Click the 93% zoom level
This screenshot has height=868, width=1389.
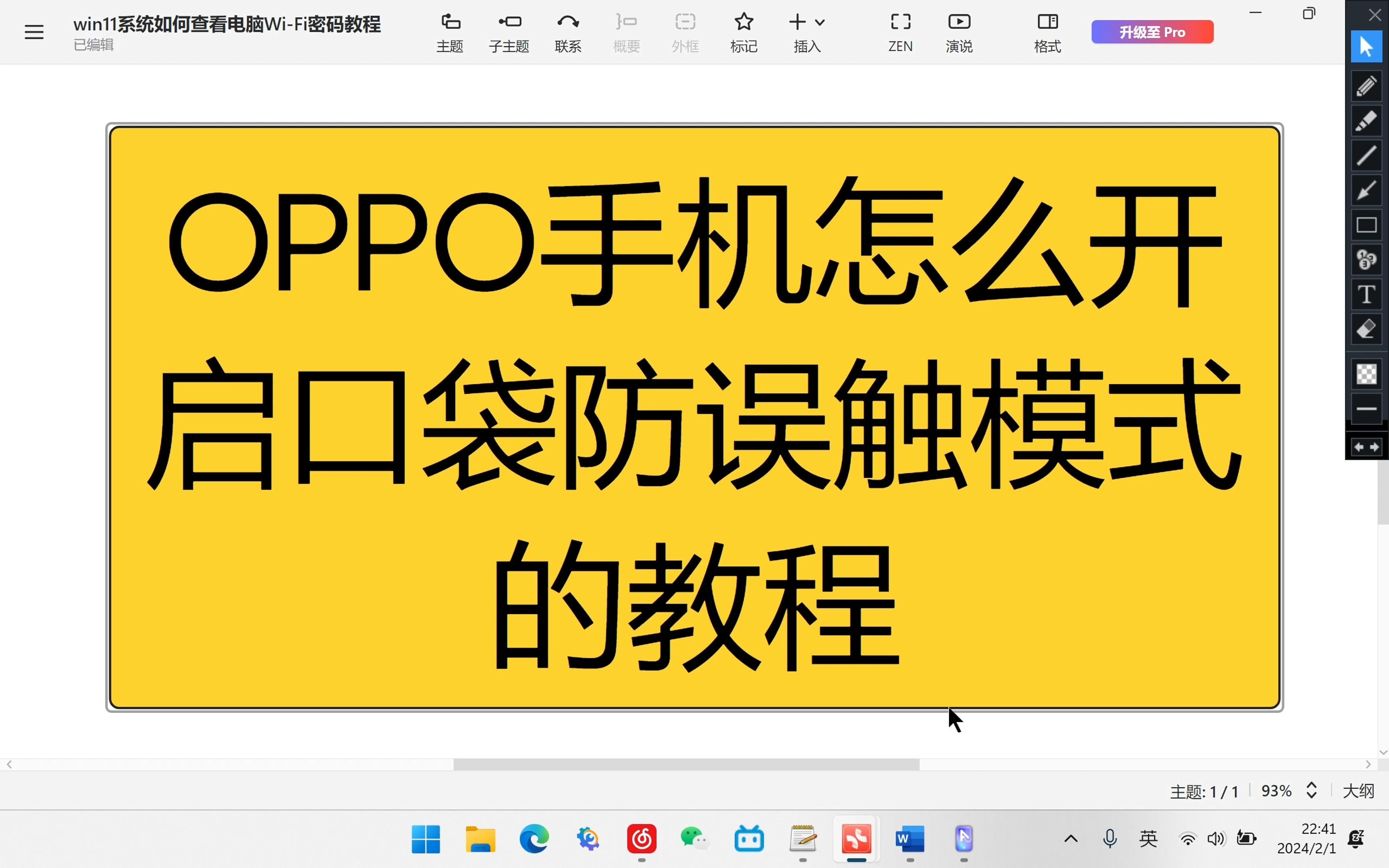1276,791
